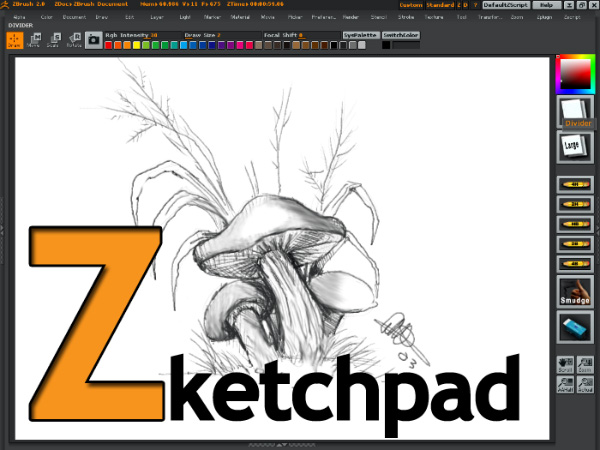
Task: Click the Actual size icon
Action: pyautogui.click(x=585, y=384)
